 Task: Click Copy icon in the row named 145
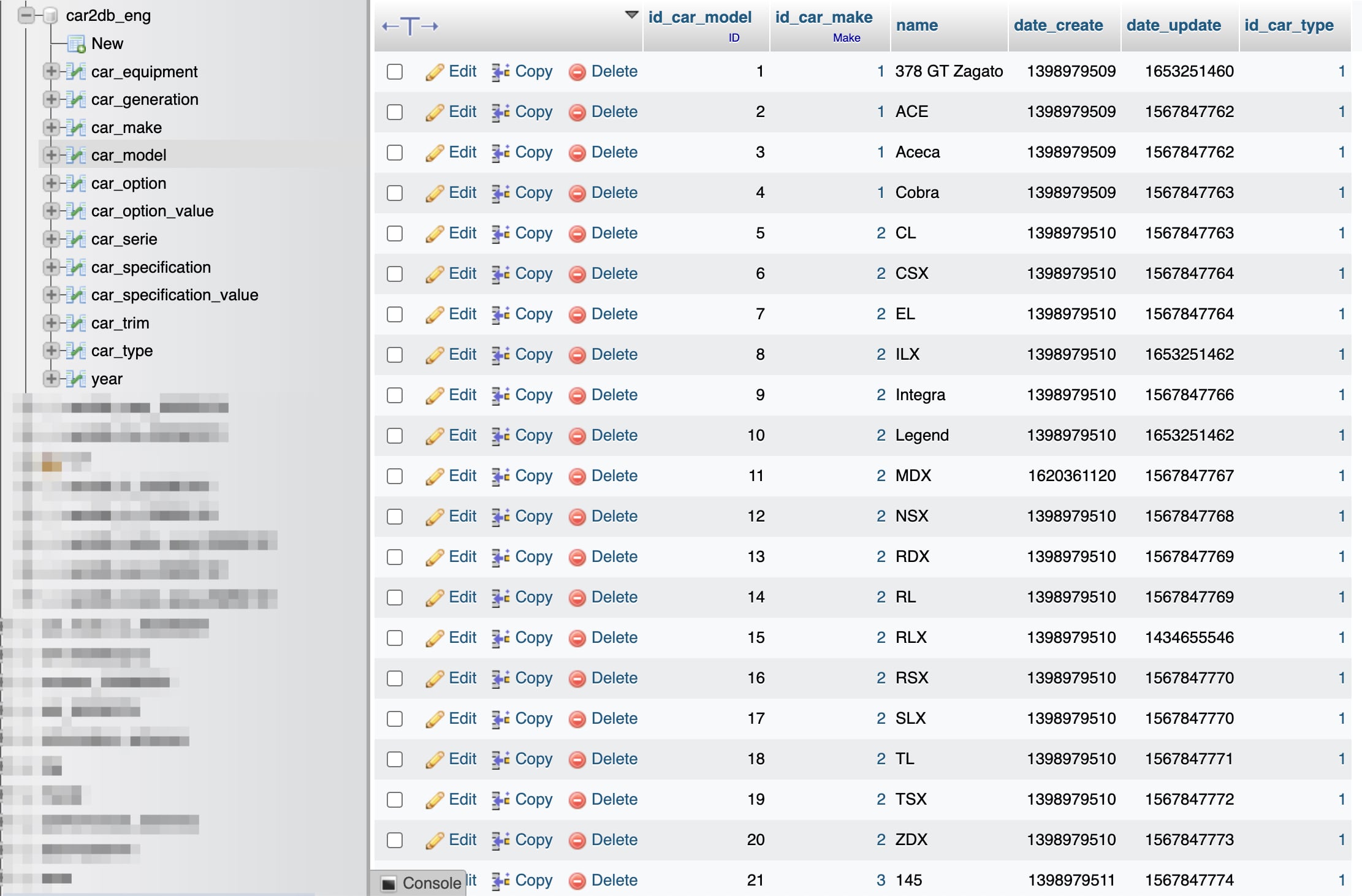coord(500,881)
